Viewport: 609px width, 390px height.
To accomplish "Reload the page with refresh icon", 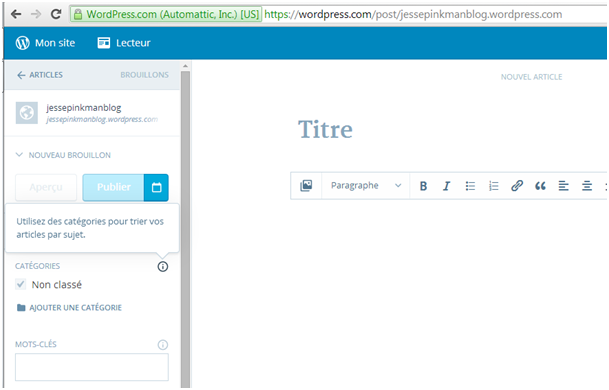I will 56,14.
